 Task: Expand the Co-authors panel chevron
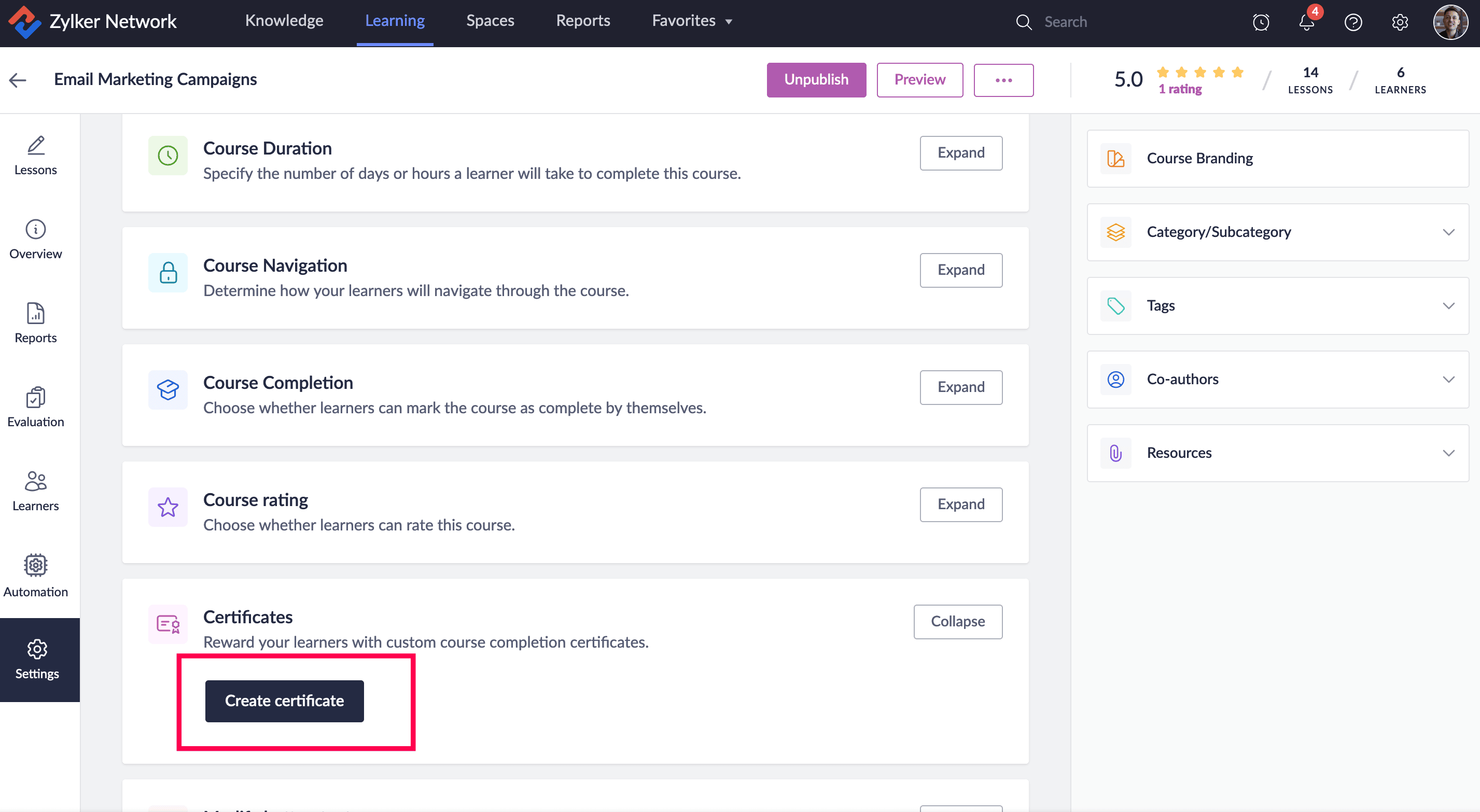(1448, 379)
